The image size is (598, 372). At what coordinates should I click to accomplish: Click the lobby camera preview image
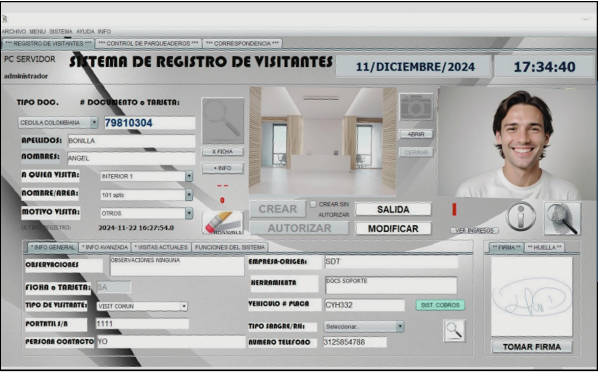323,141
